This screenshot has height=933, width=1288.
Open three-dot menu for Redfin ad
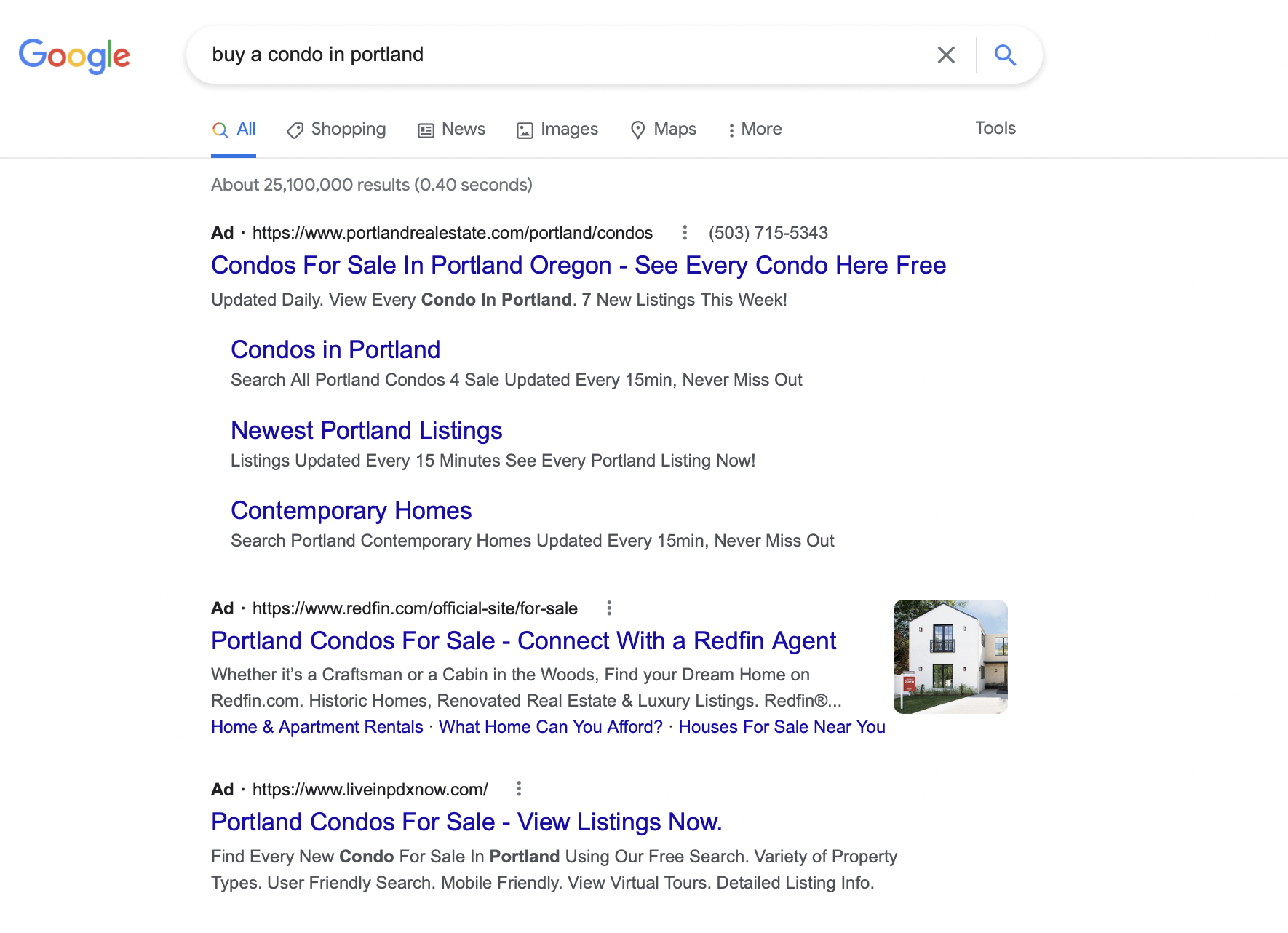click(609, 608)
